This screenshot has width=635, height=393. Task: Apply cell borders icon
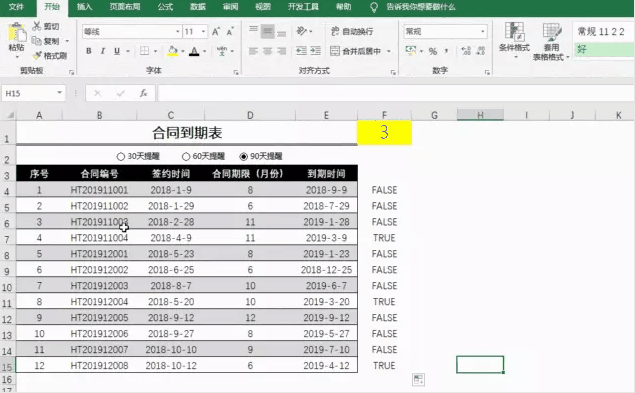pos(144,51)
